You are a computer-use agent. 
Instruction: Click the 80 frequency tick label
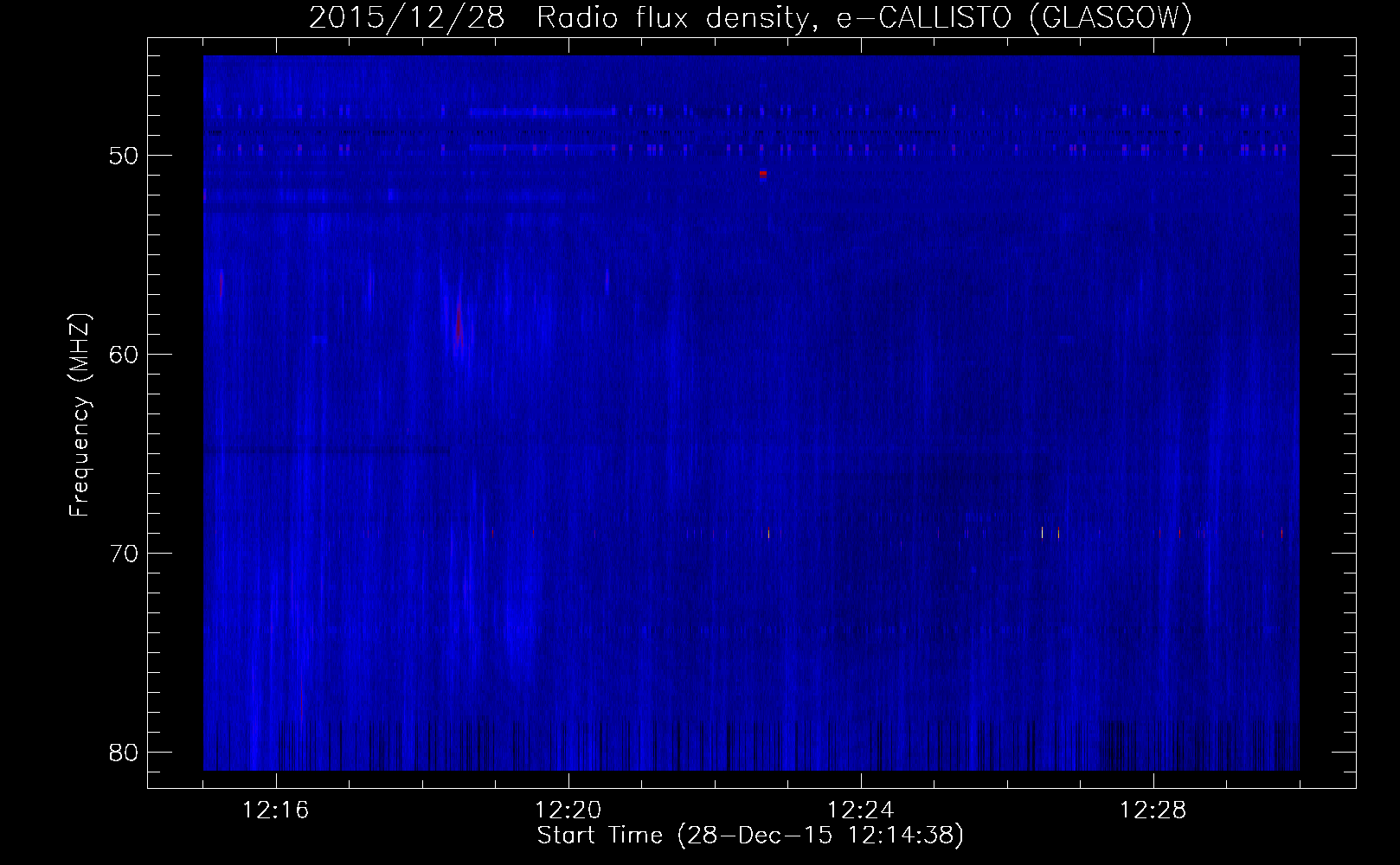[x=122, y=753]
